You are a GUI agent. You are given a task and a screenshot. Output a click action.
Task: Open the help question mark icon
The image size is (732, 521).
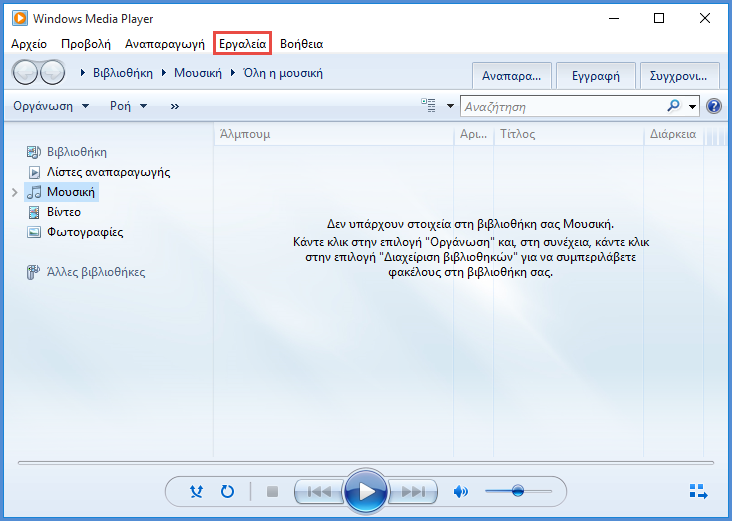(x=714, y=106)
